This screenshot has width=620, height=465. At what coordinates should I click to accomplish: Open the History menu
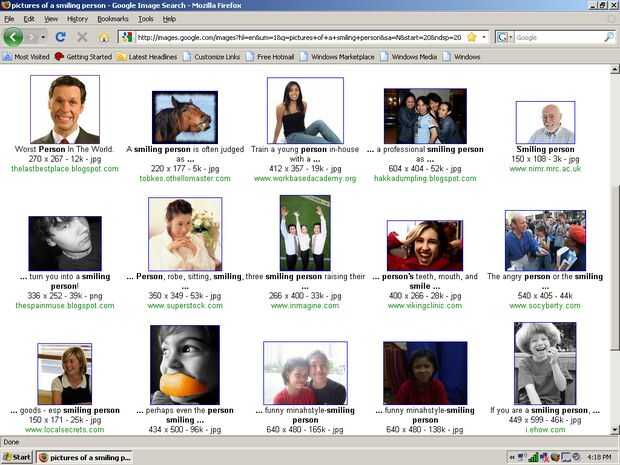(77, 19)
